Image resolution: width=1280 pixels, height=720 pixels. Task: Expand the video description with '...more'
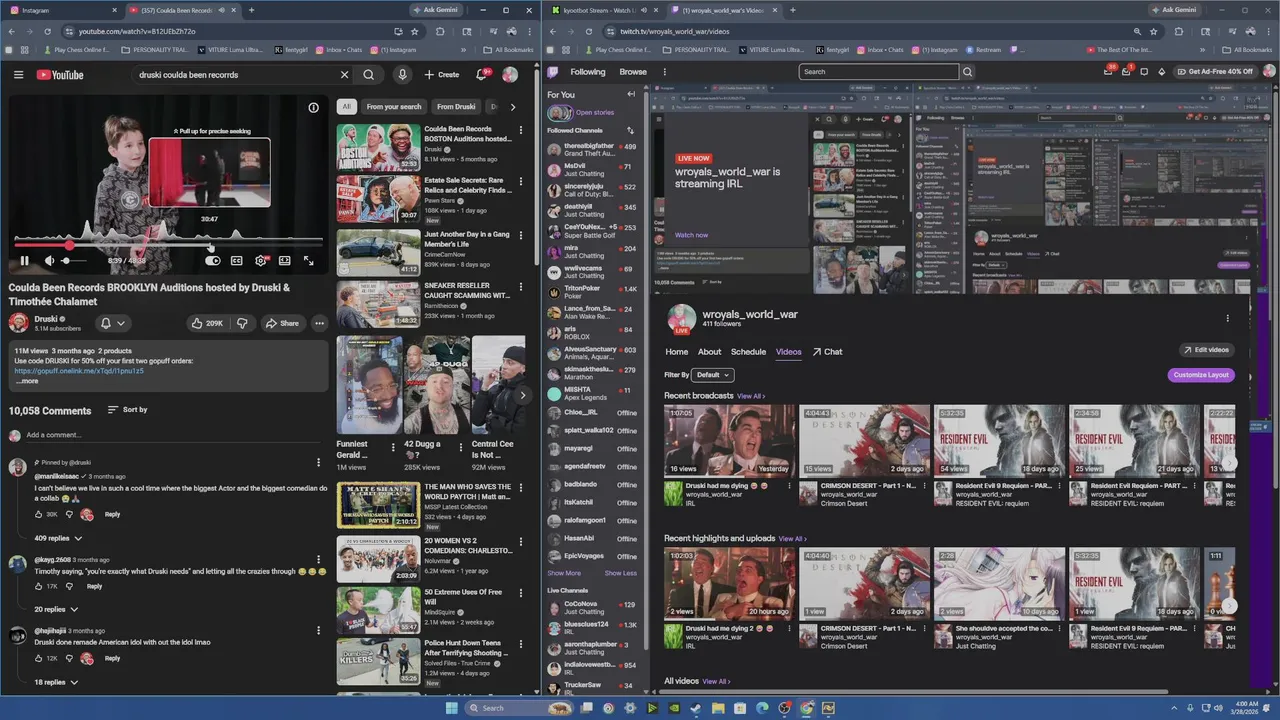tap(27, 381)
